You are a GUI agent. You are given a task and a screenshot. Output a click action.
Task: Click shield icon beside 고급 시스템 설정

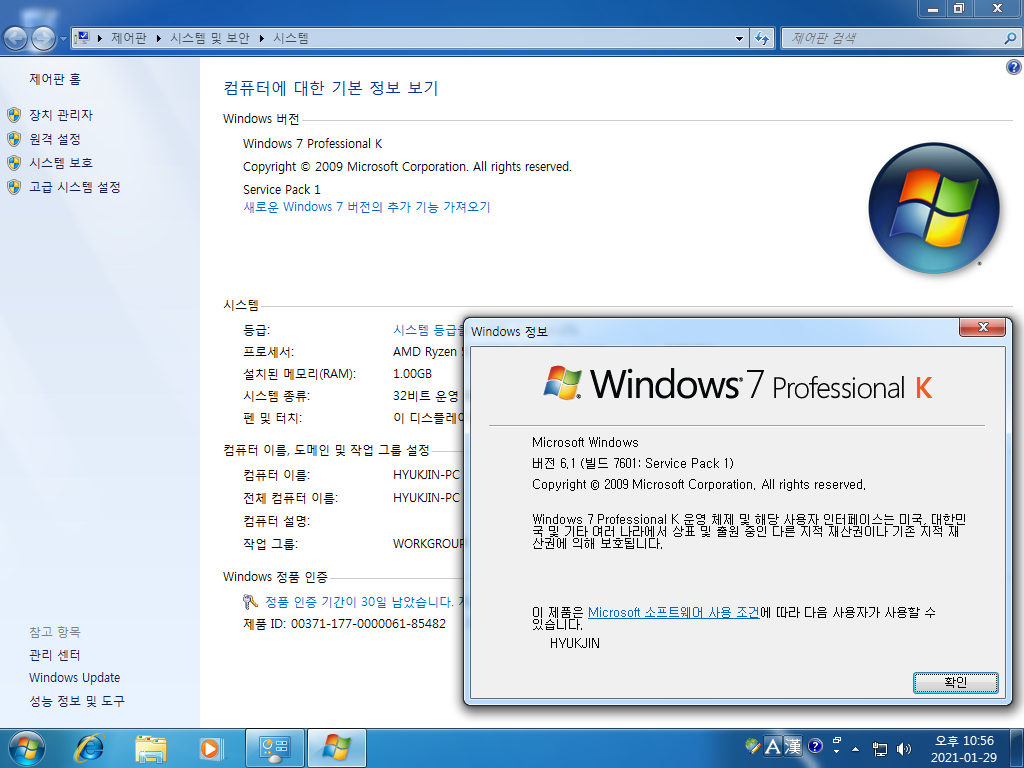coord(14,187)
